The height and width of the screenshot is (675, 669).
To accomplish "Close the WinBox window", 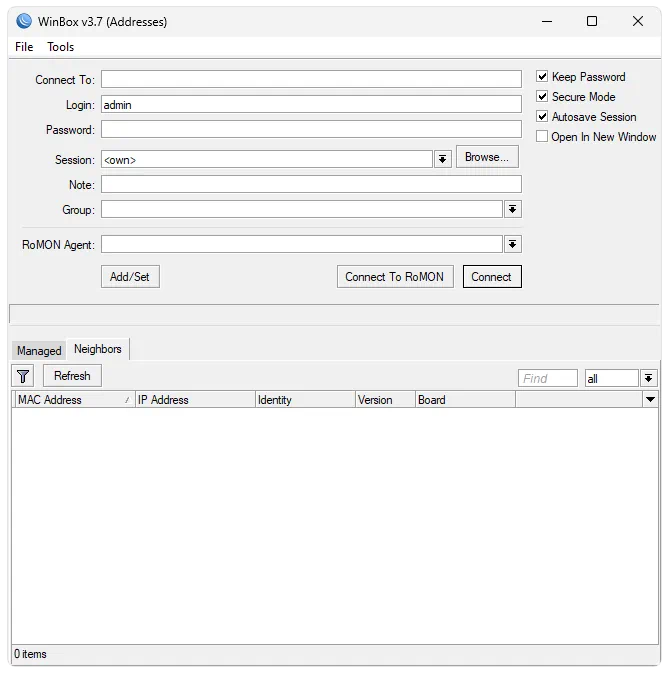I will click(638, 21).
